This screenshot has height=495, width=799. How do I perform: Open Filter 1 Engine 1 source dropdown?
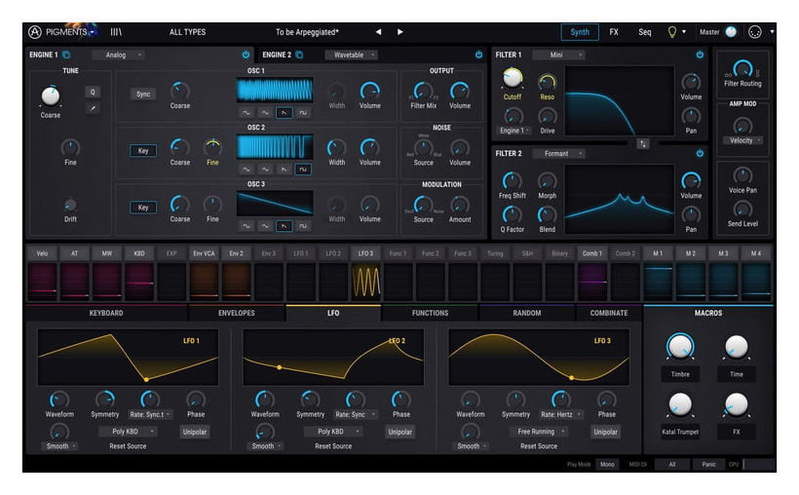pyautogui.click(x=514, y=131)
